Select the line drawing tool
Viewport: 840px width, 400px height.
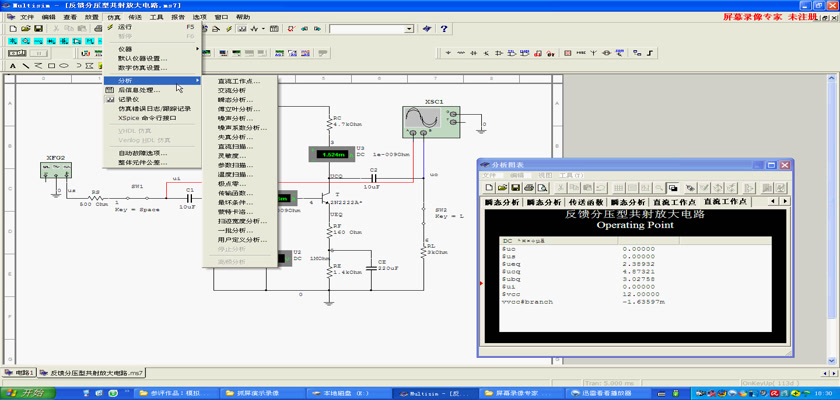[25, 66]
